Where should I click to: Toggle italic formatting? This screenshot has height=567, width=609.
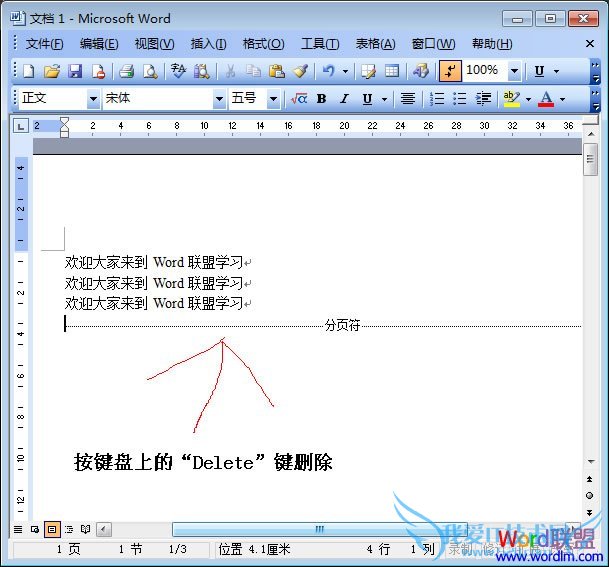pyautogui.click(x=344, y=99)
